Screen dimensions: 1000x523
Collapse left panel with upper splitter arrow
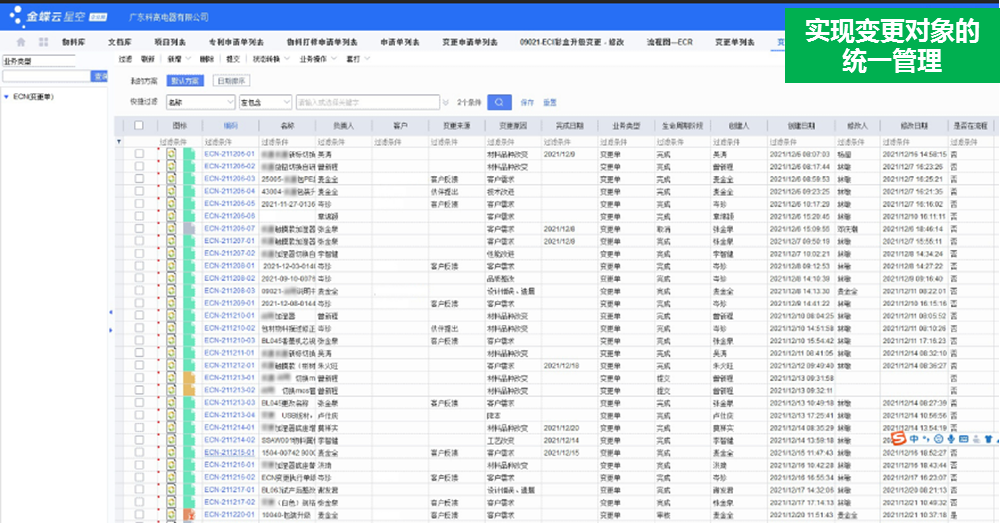111,313
